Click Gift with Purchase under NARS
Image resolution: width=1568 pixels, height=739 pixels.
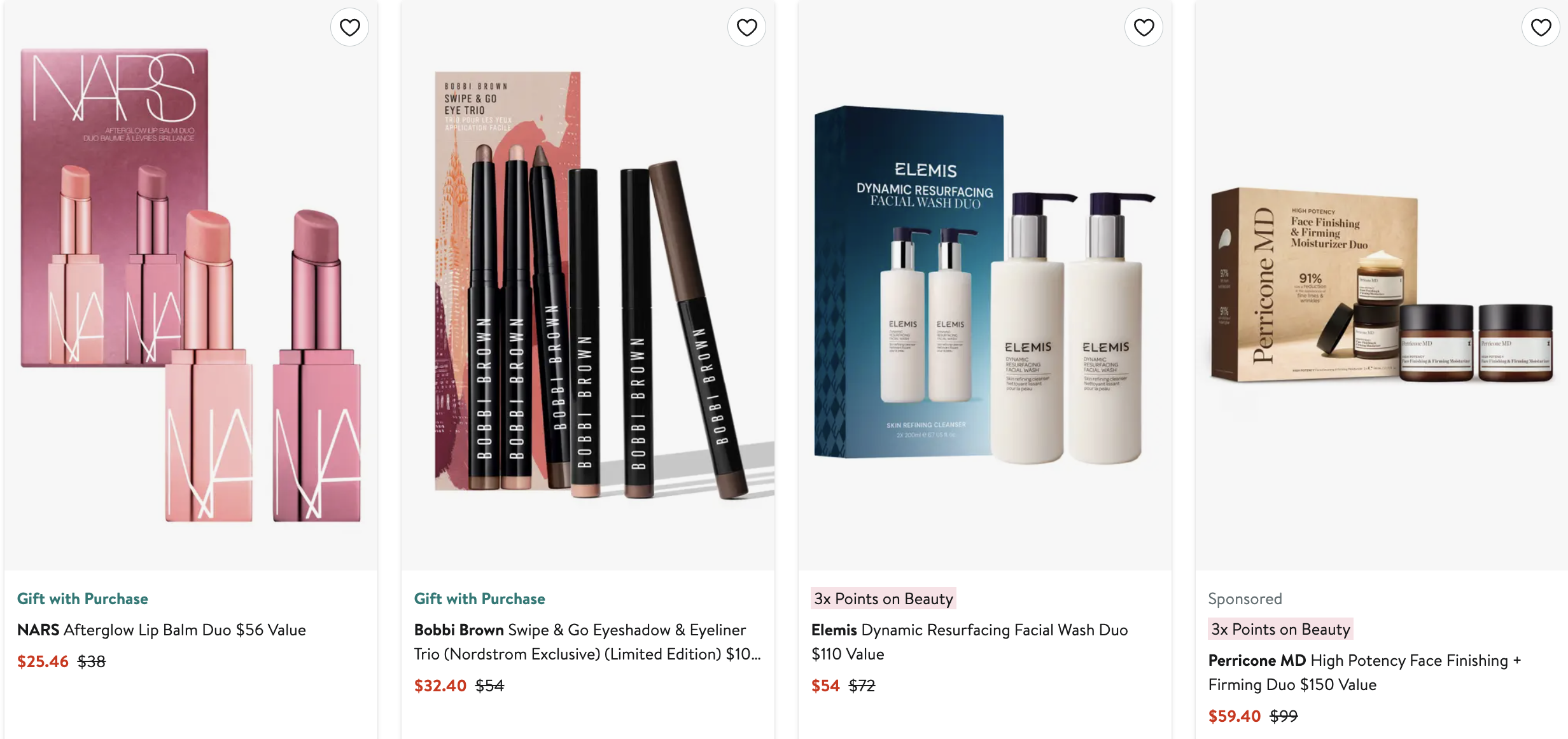[x=83, y=598]
